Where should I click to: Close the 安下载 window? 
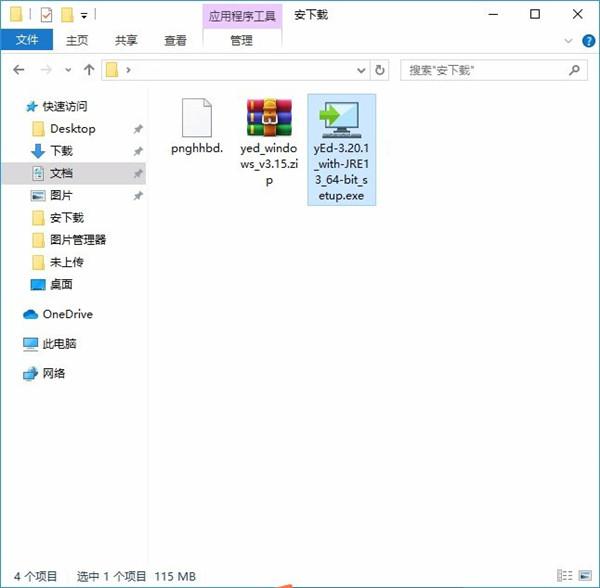pyautogui.click(x=577, y=15)
